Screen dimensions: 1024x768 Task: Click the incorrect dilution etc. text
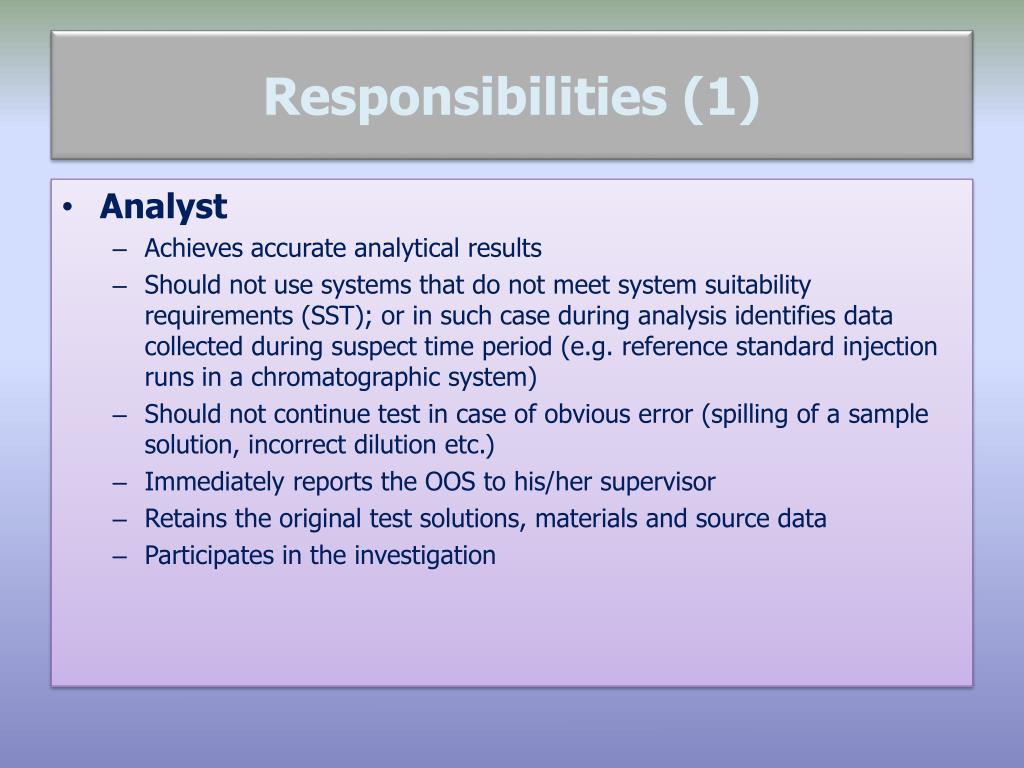click(371, 445)
